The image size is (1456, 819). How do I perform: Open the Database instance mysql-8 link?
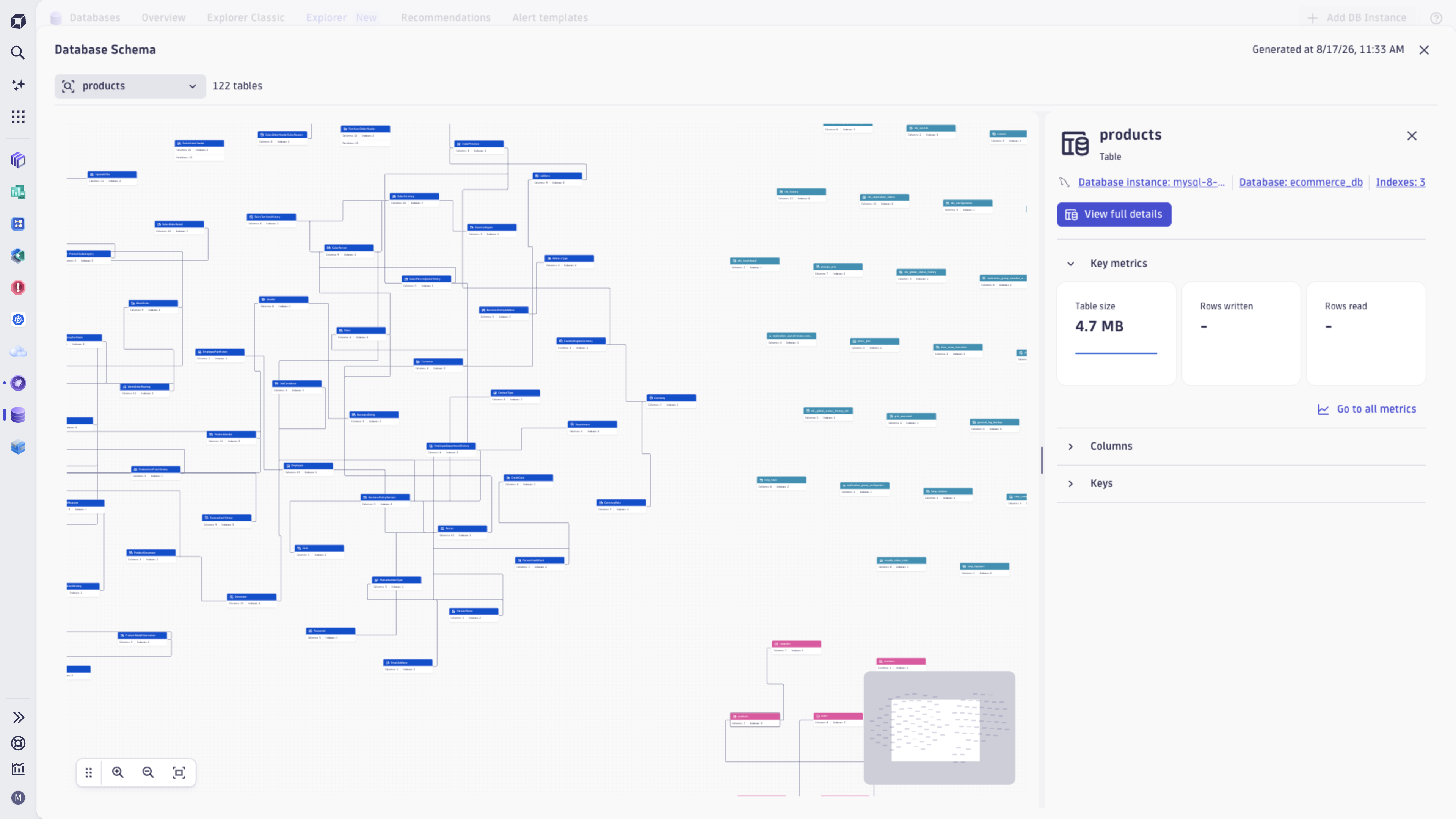click(x=1152, y=182)
